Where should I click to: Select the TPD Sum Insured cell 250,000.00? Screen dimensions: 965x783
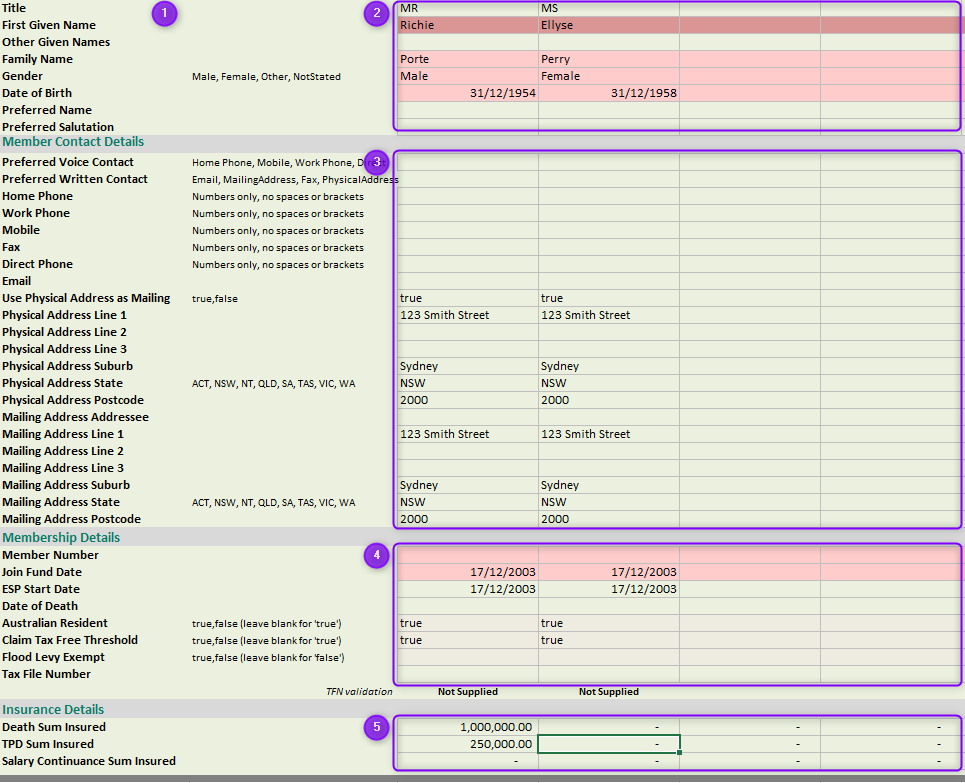(468, 744)
